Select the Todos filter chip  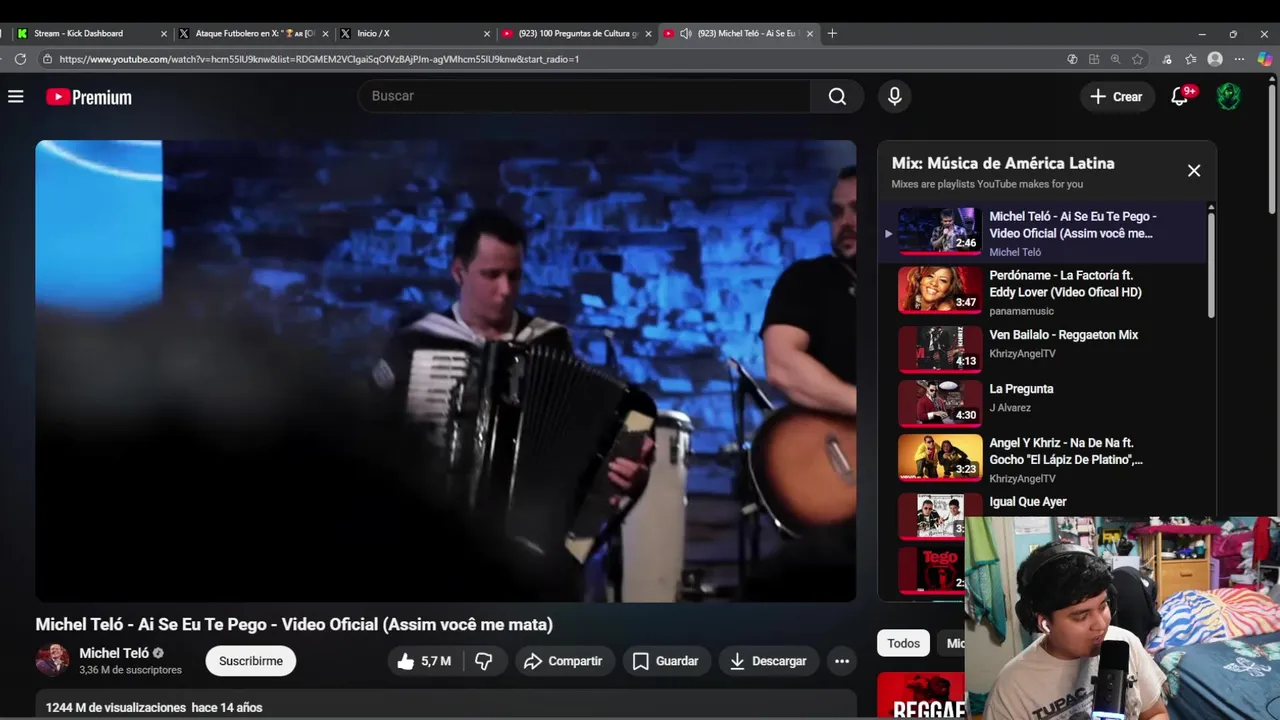coord(903,643)
